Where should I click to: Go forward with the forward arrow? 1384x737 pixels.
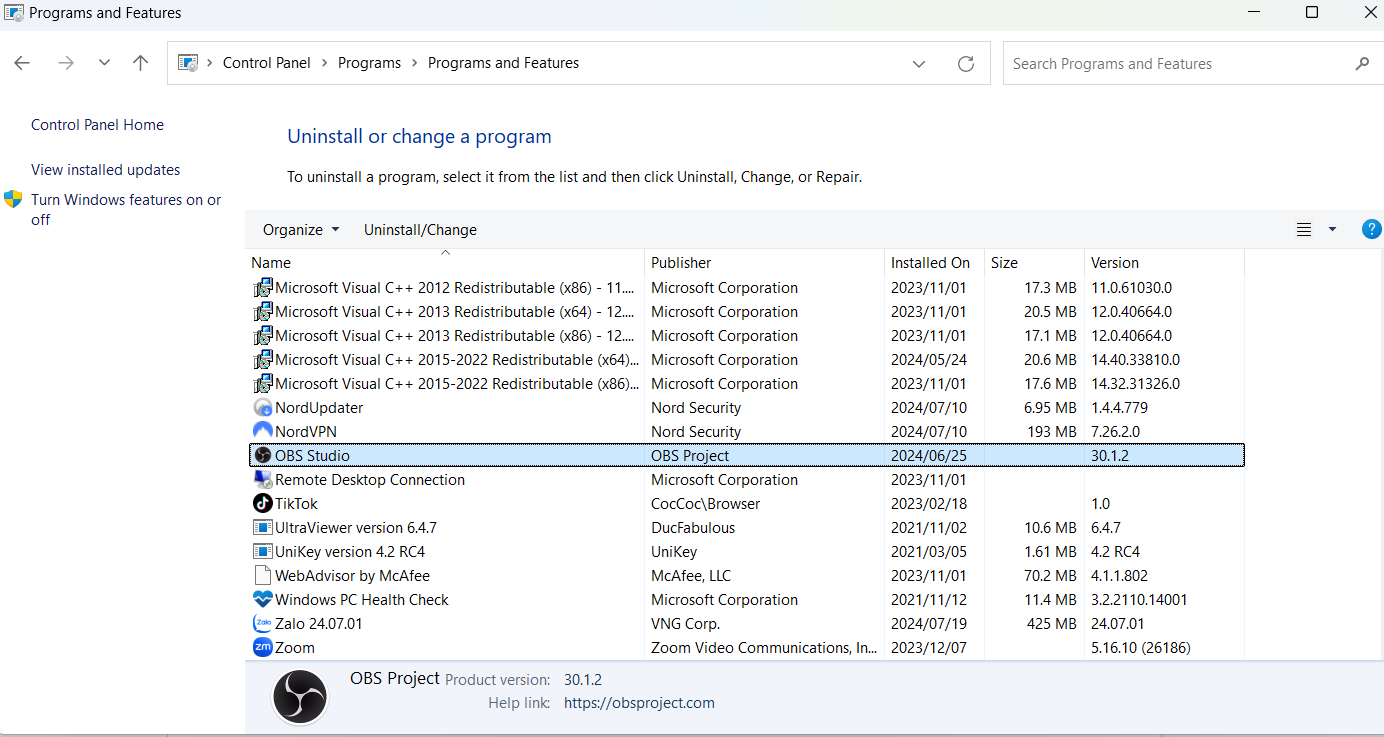pyautogui.click(x=66, y=63)
